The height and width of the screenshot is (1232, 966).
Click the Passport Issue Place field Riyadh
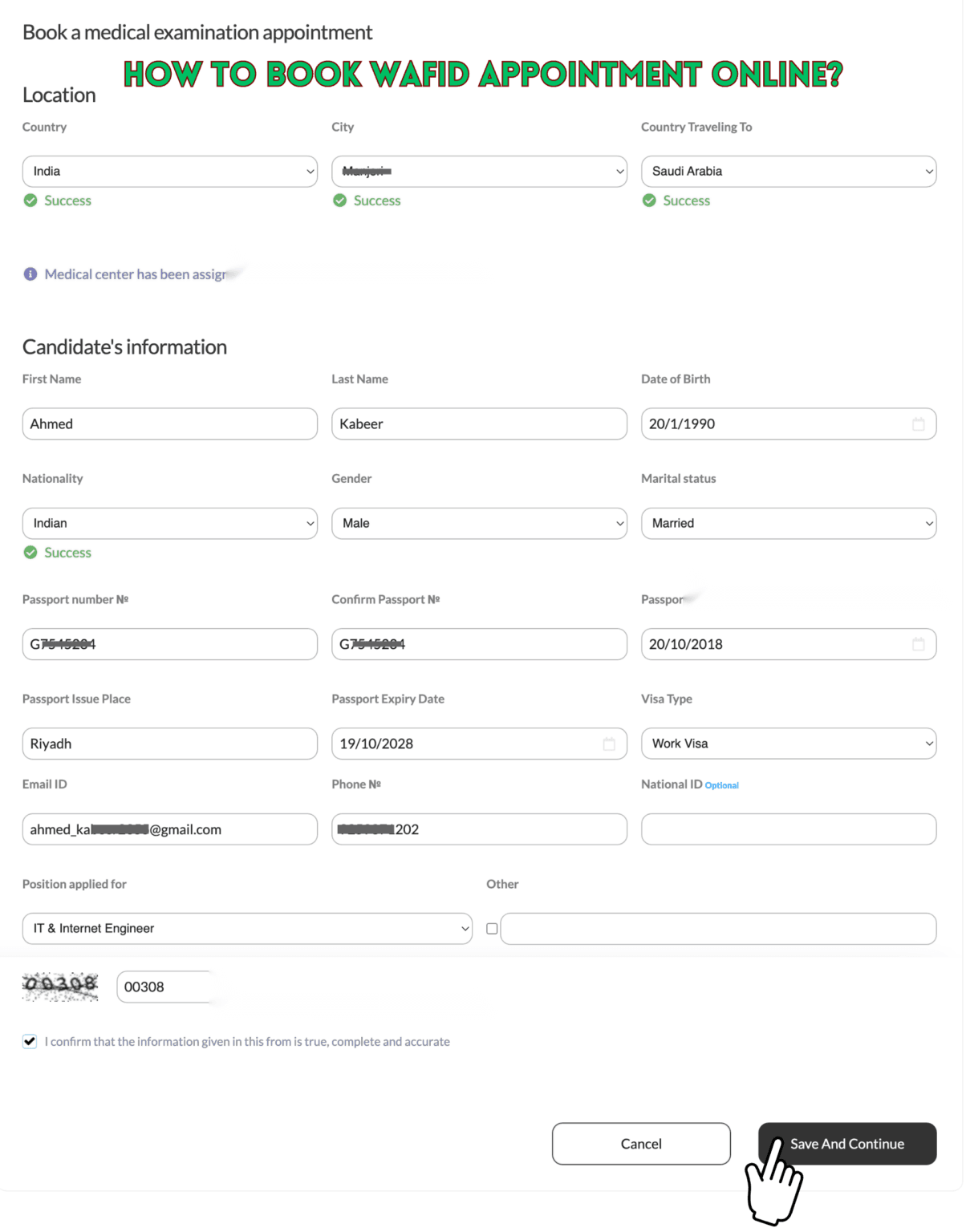[170, 744]
